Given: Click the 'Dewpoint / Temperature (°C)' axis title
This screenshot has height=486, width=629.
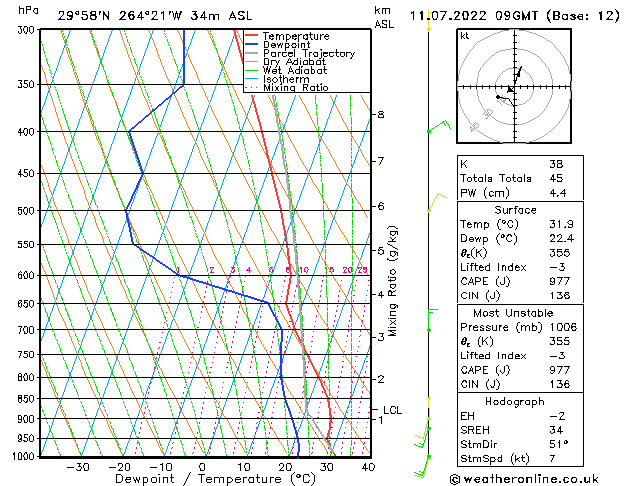Looking at the screenshot, I should point(215,479).
